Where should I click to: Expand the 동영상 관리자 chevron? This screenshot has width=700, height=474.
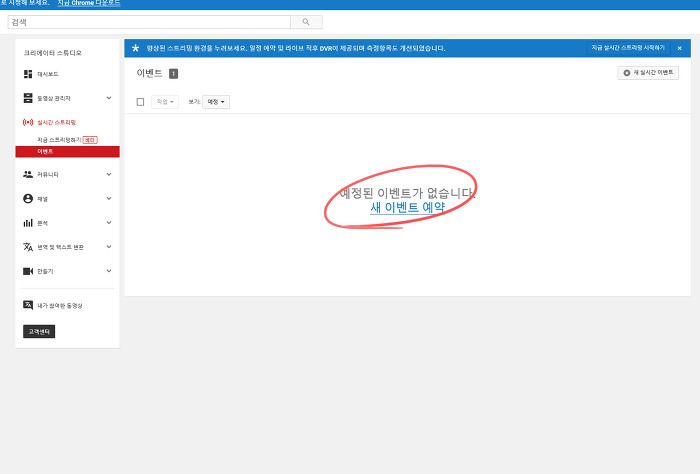click(109, 98)
